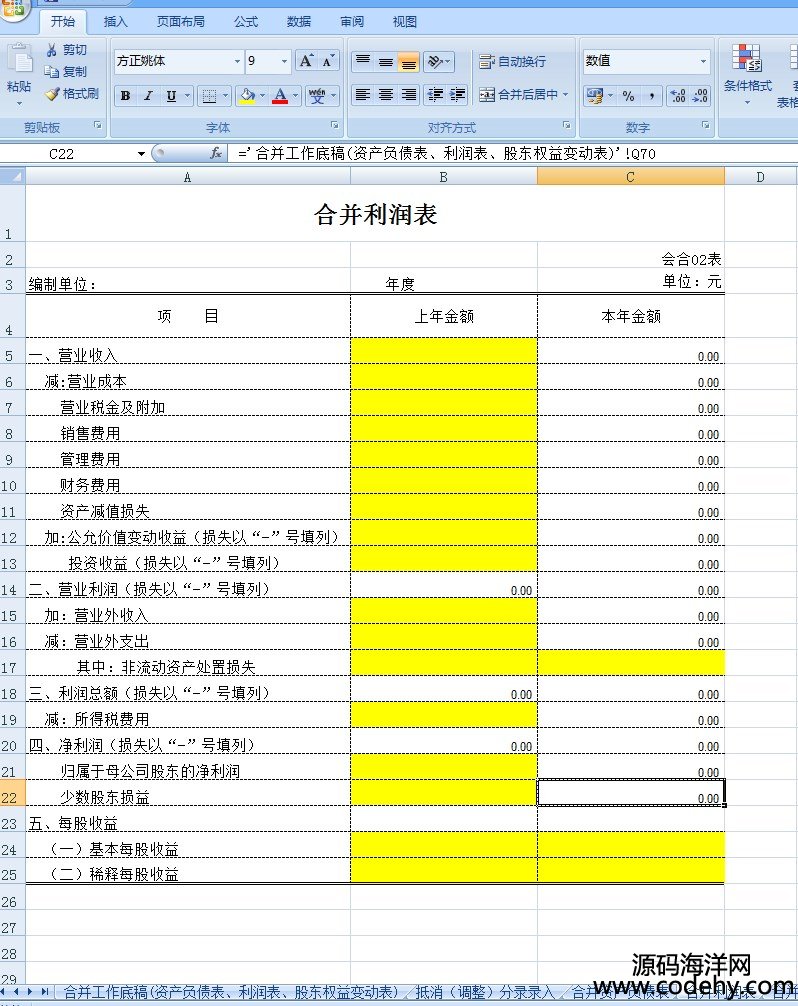The width and height of the screenshot is (798, 1006).
Task: Open the number format dropdown 数值
Action: pyautogui.click(x=703, y=61)
